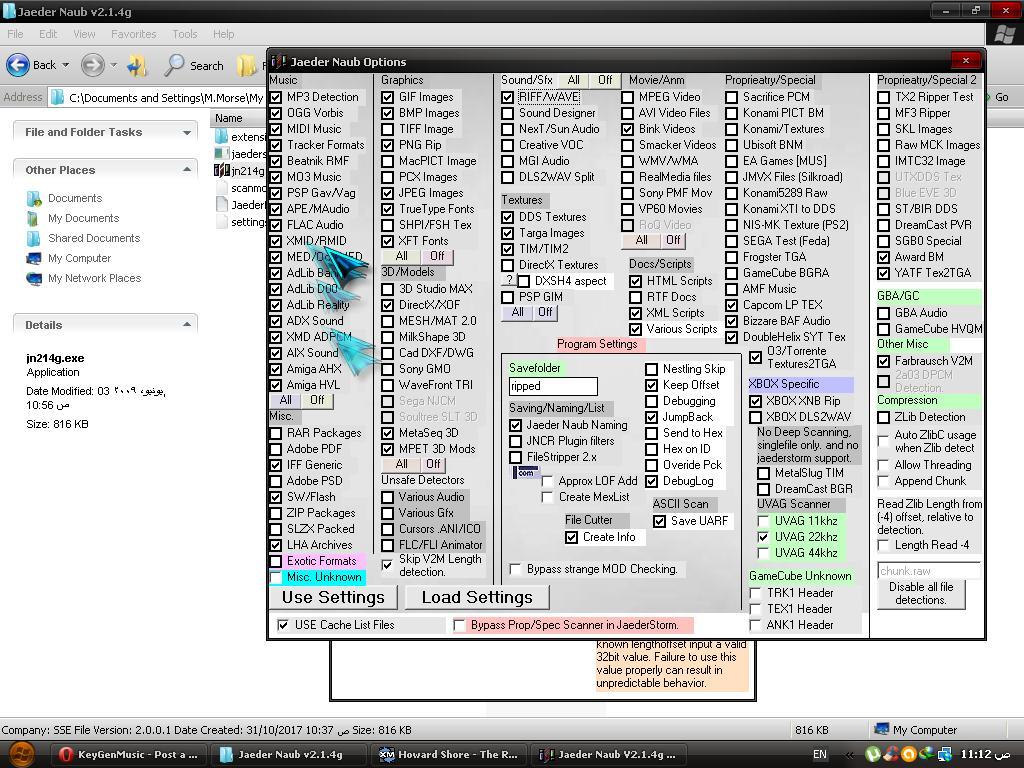Open the File menu

click(x=15, y=34)
